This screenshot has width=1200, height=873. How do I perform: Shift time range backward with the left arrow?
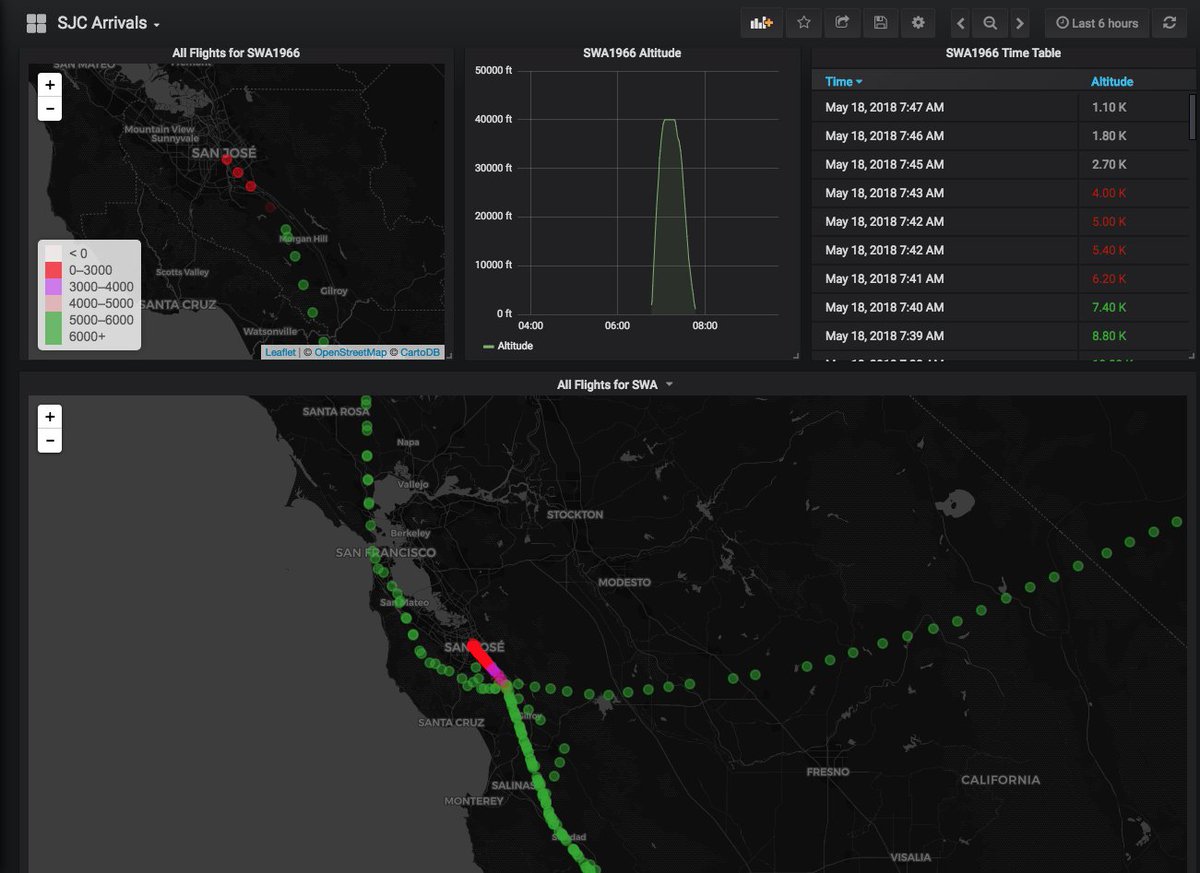(960, 23)
